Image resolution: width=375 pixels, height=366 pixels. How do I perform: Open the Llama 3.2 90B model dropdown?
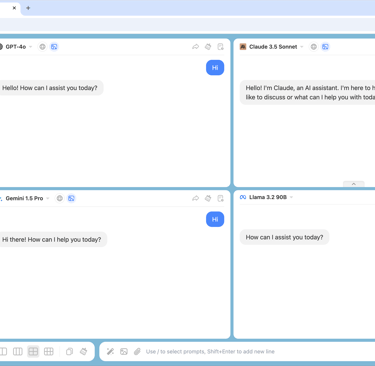[x=291, y=197]
